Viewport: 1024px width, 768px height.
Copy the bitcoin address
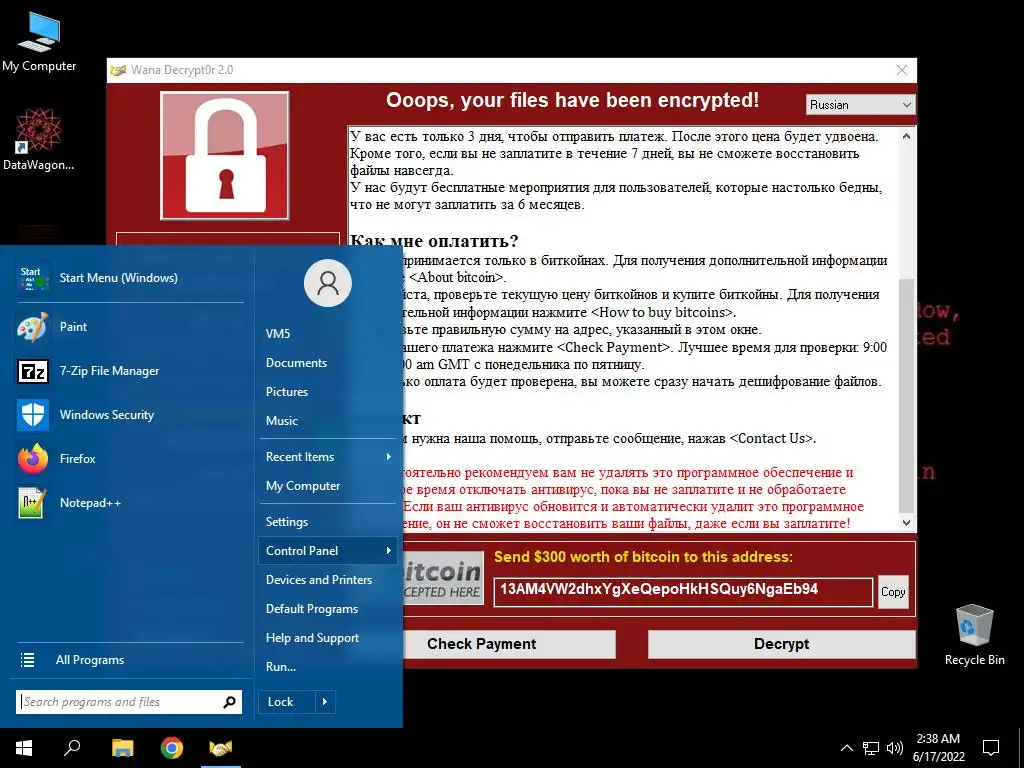tap(893, 592)
